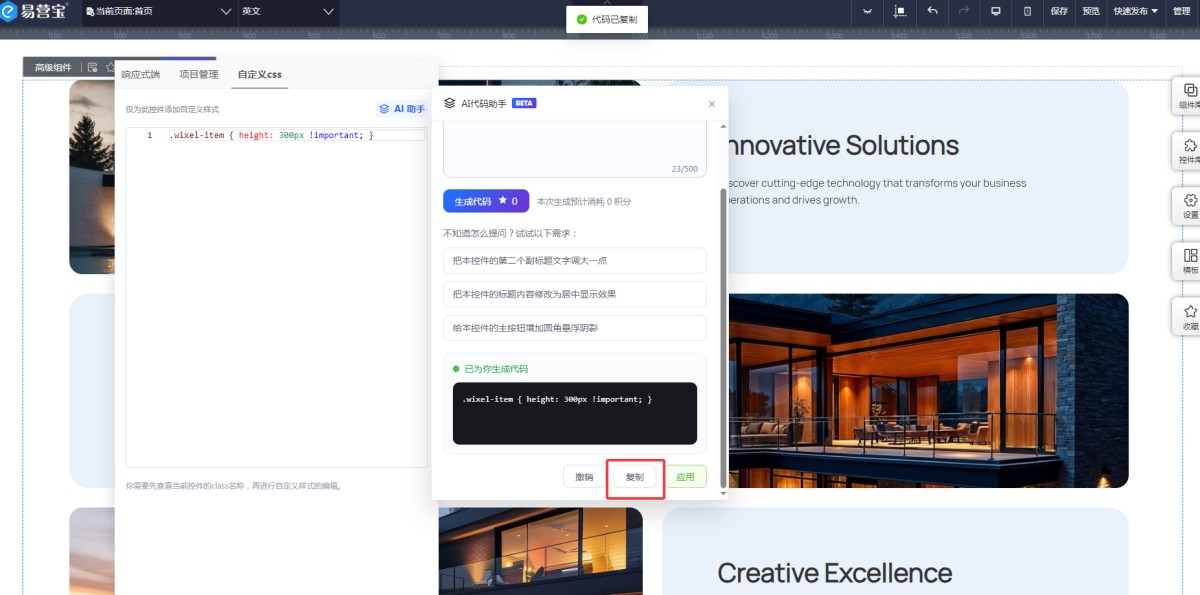The image size is (1200, 595).
Task: Switch to mobile preview mode
Action: 1027,12
